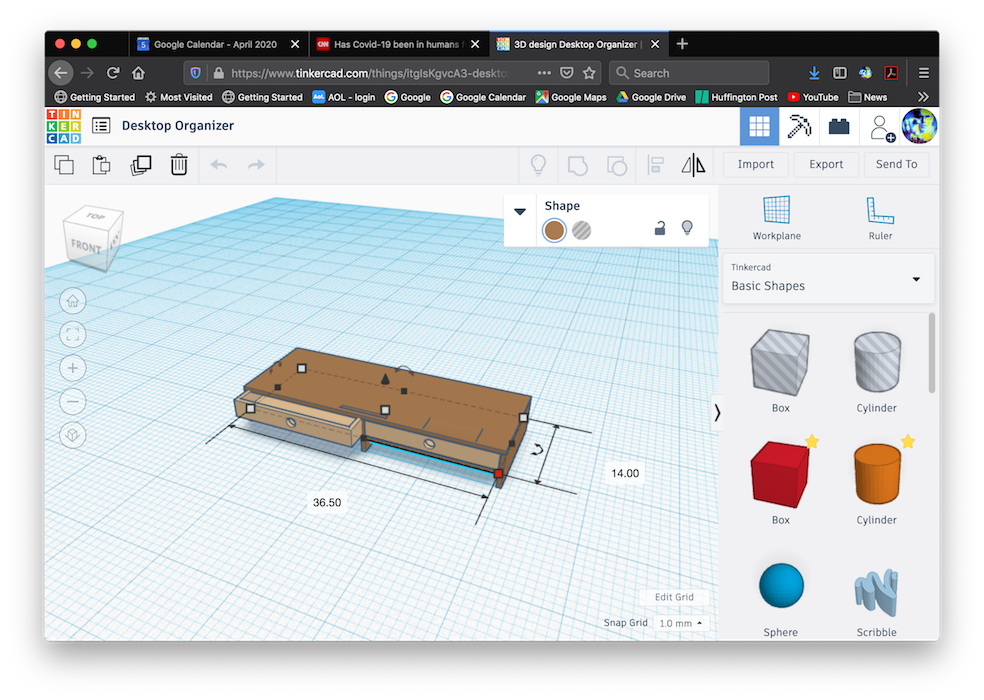Open the Google Maps bookmark

(570, 97)
